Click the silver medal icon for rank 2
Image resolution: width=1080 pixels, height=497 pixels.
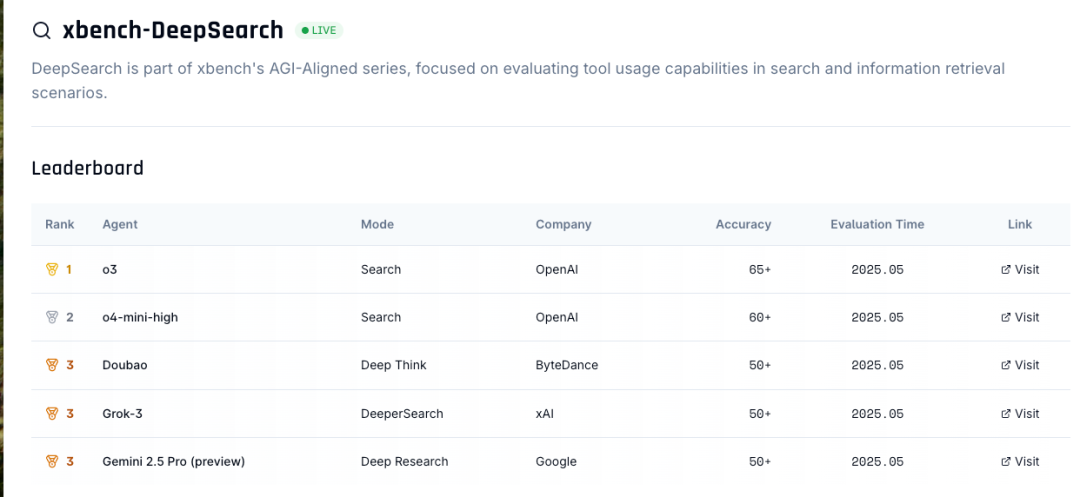pyautogui.click(x=52, y=318)
